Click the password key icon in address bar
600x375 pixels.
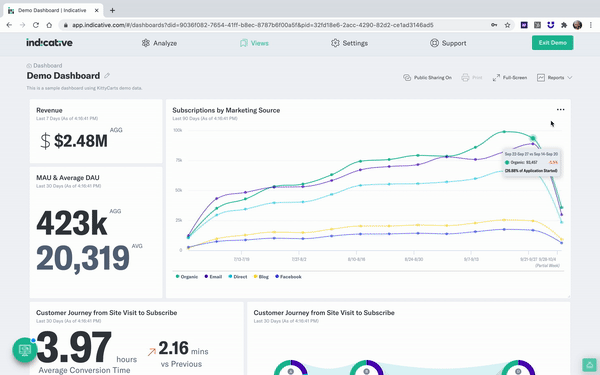[494, 25]
